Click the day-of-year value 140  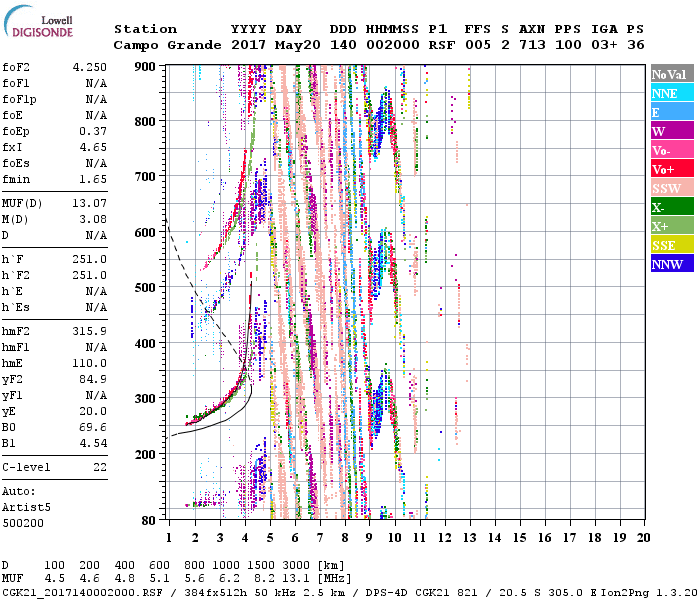point(343,45)
